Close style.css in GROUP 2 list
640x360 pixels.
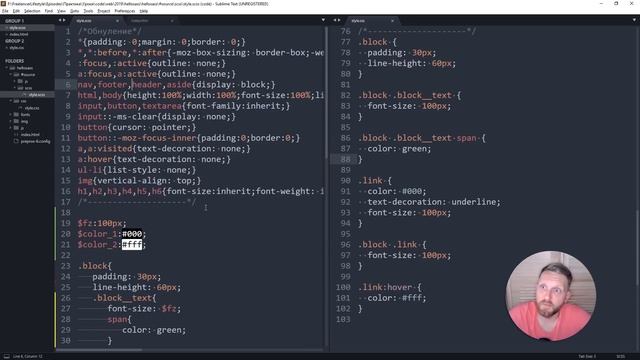click(x=6, y=48)
